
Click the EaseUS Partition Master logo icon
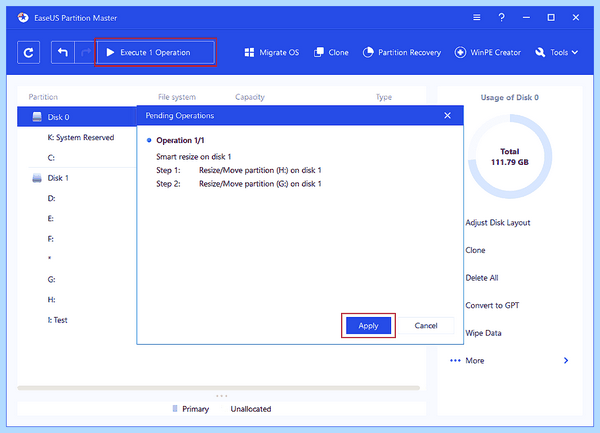[23, 18]
